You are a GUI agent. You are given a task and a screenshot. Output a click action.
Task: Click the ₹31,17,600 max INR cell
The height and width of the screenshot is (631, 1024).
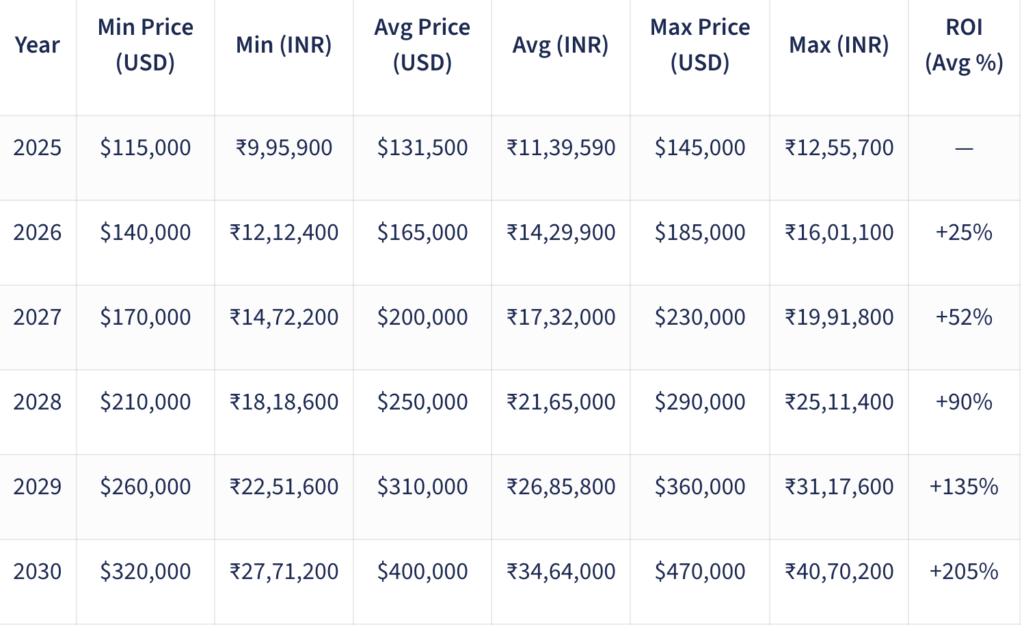coord(838,487)
